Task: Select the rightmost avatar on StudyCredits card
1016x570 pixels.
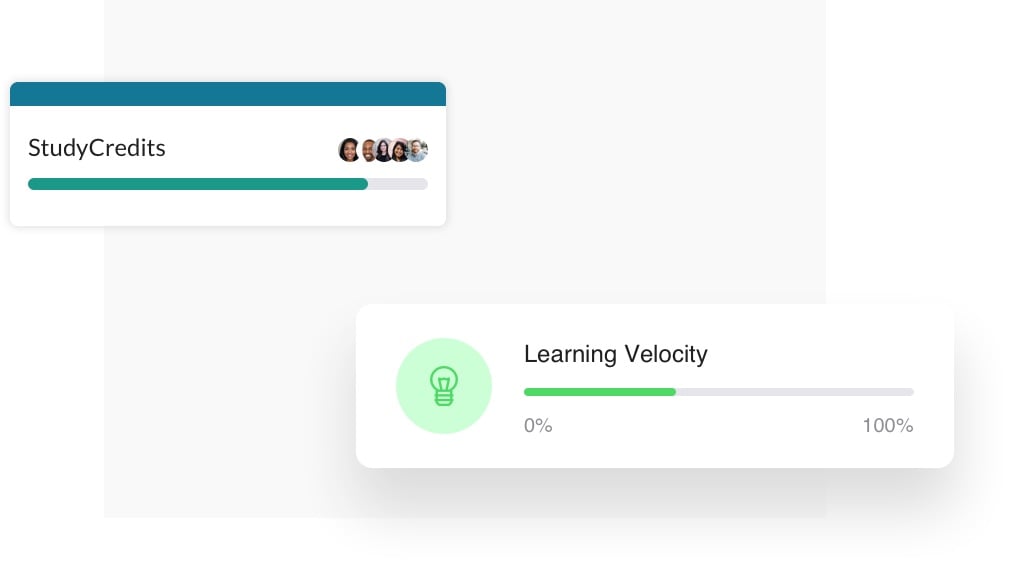Action: click(418, 150)
